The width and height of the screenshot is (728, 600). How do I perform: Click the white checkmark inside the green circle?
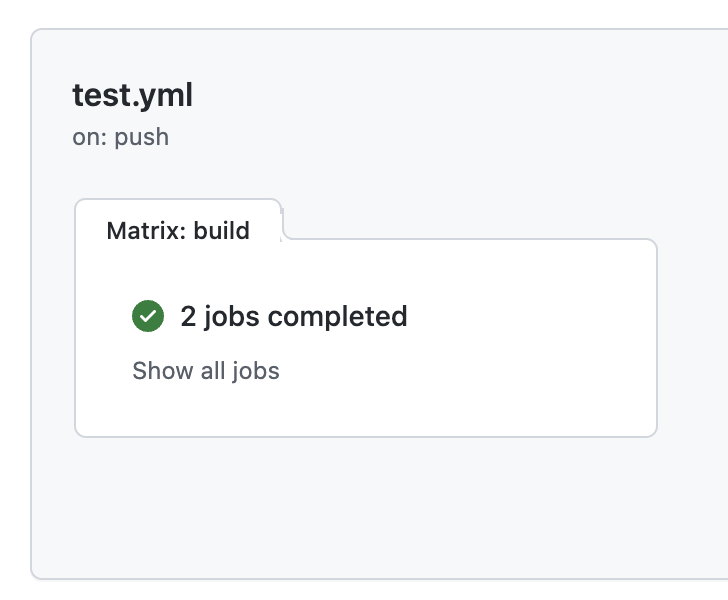tap(148, 316)
